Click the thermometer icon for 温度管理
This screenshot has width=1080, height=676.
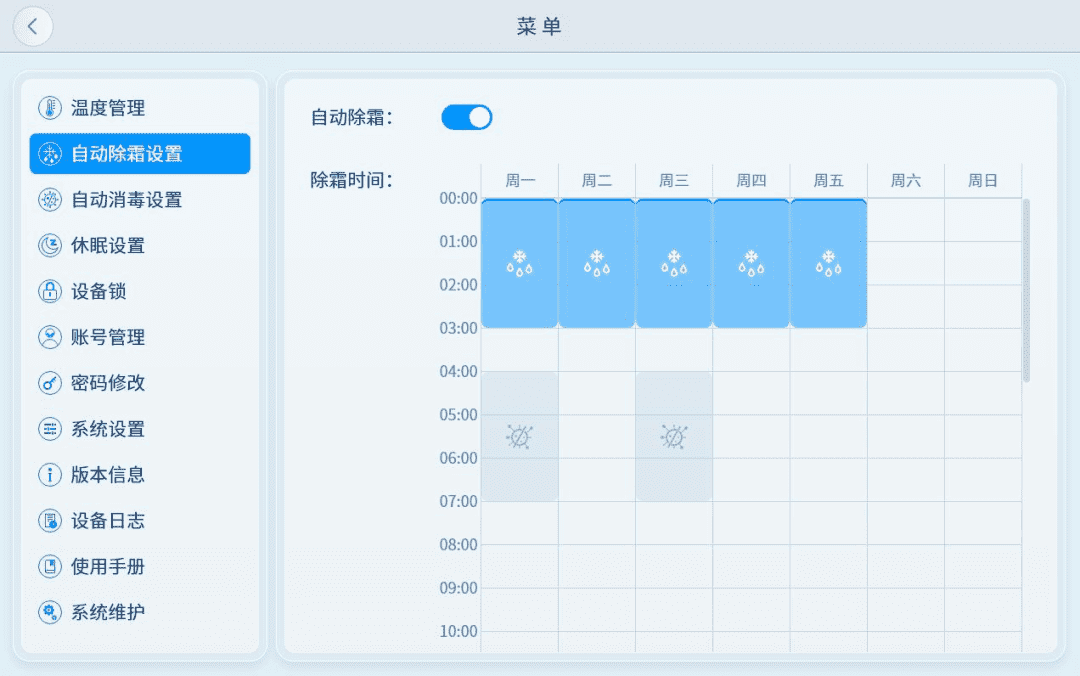[x=49, y=108]
